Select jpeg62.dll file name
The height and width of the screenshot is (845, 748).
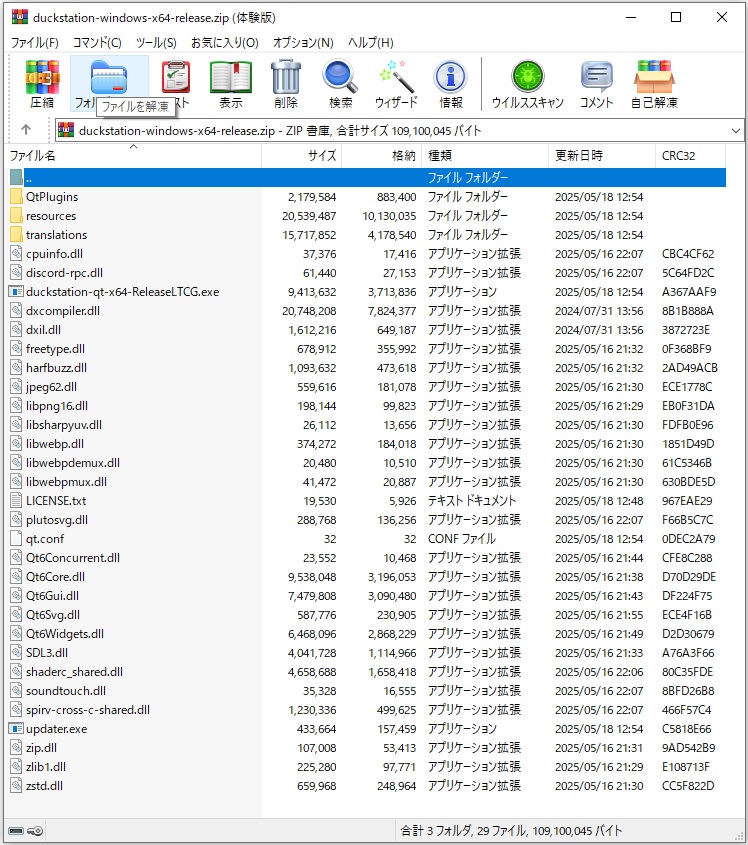(51, 386)
